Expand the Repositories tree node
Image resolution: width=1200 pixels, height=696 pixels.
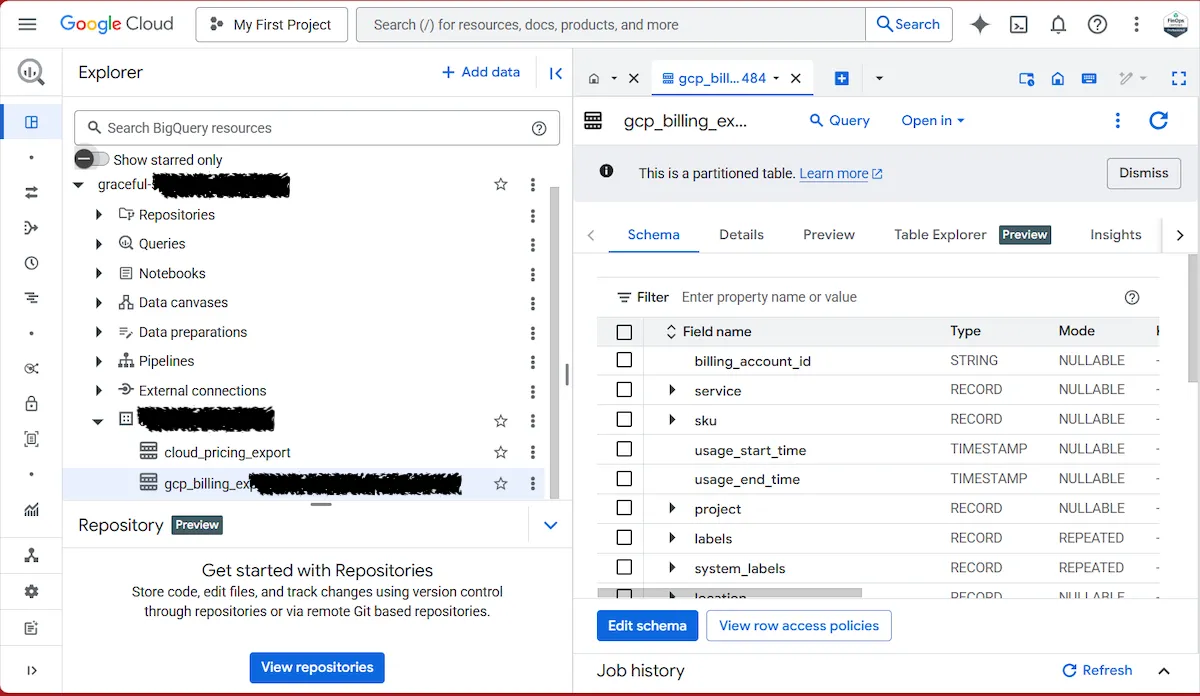pyautogui.click(x=98, y=214)
